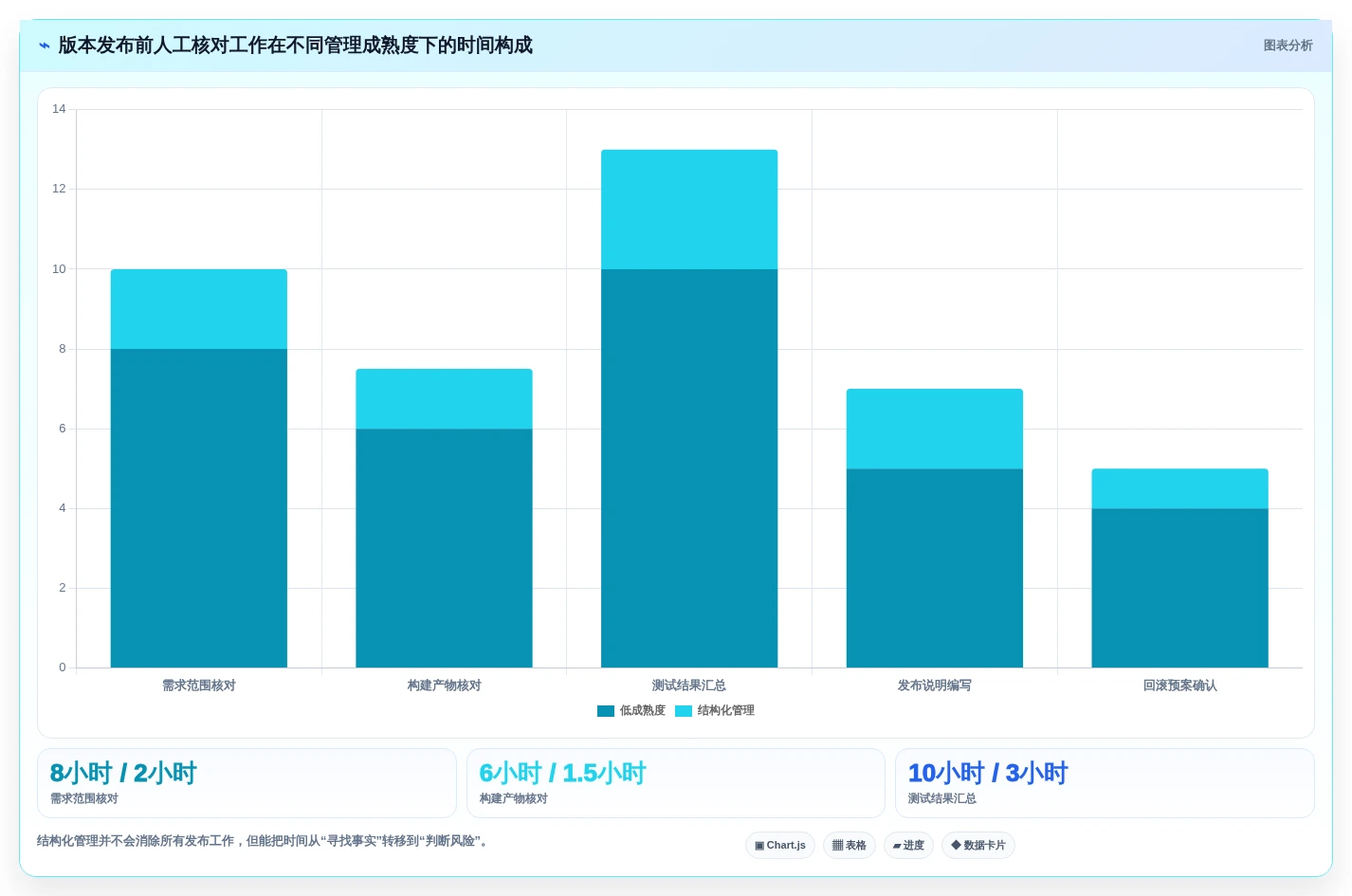The image size is (1352, 896).
Task: Click the y-axis value 10
Action: [x=59, y=269]
